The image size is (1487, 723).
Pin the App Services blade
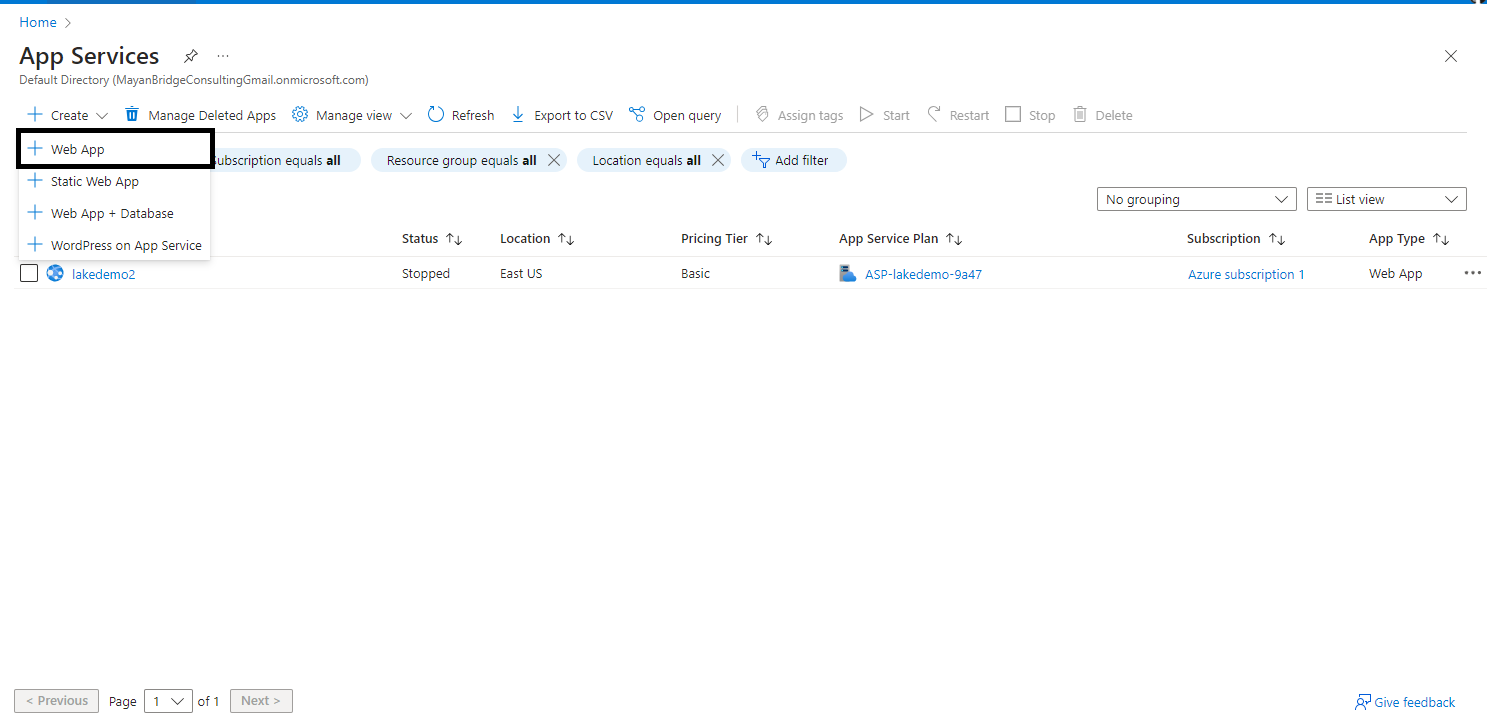click(191, 56)
